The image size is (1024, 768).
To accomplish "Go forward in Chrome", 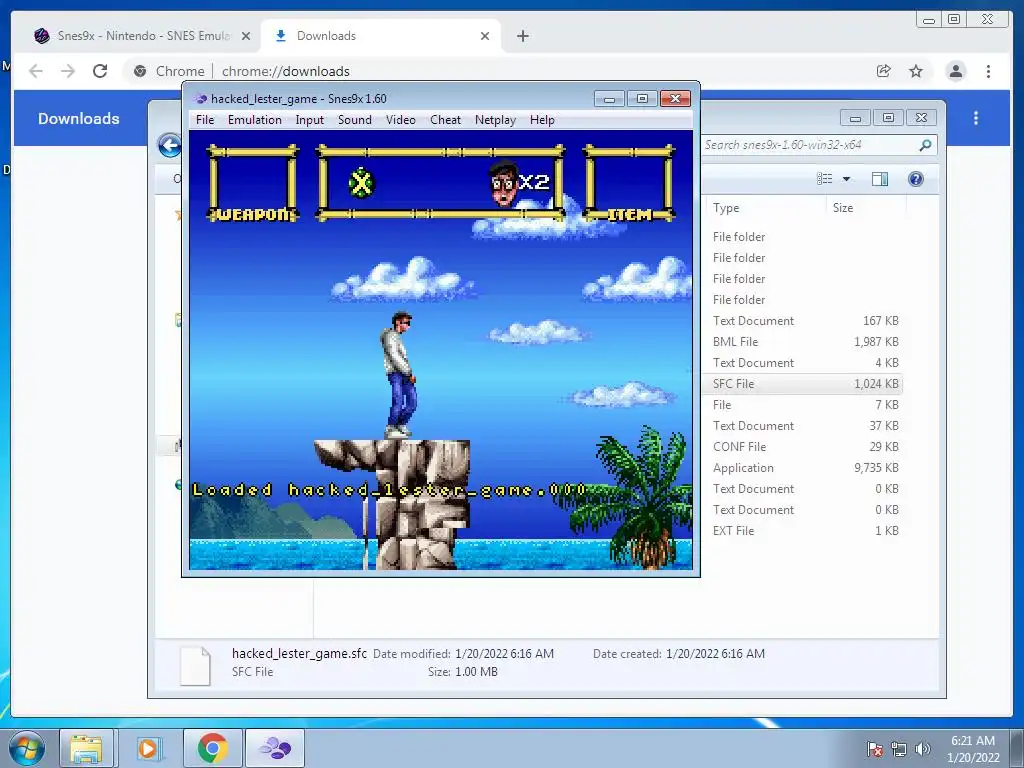I will pyautogui.click(x=68, y=71).
